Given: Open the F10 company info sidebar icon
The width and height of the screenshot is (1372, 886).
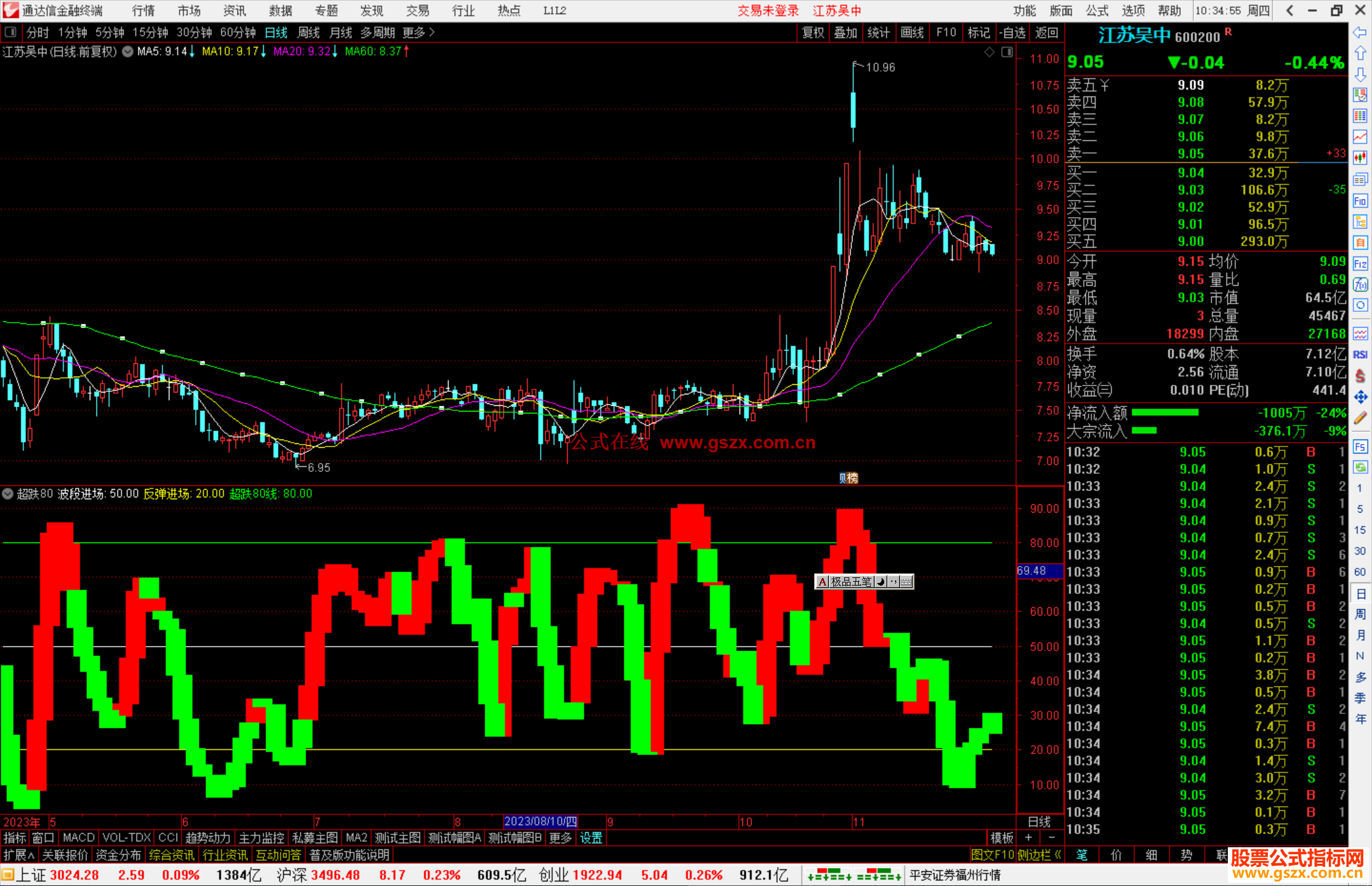Looking at the screenshot, I should pos(1360,201).
